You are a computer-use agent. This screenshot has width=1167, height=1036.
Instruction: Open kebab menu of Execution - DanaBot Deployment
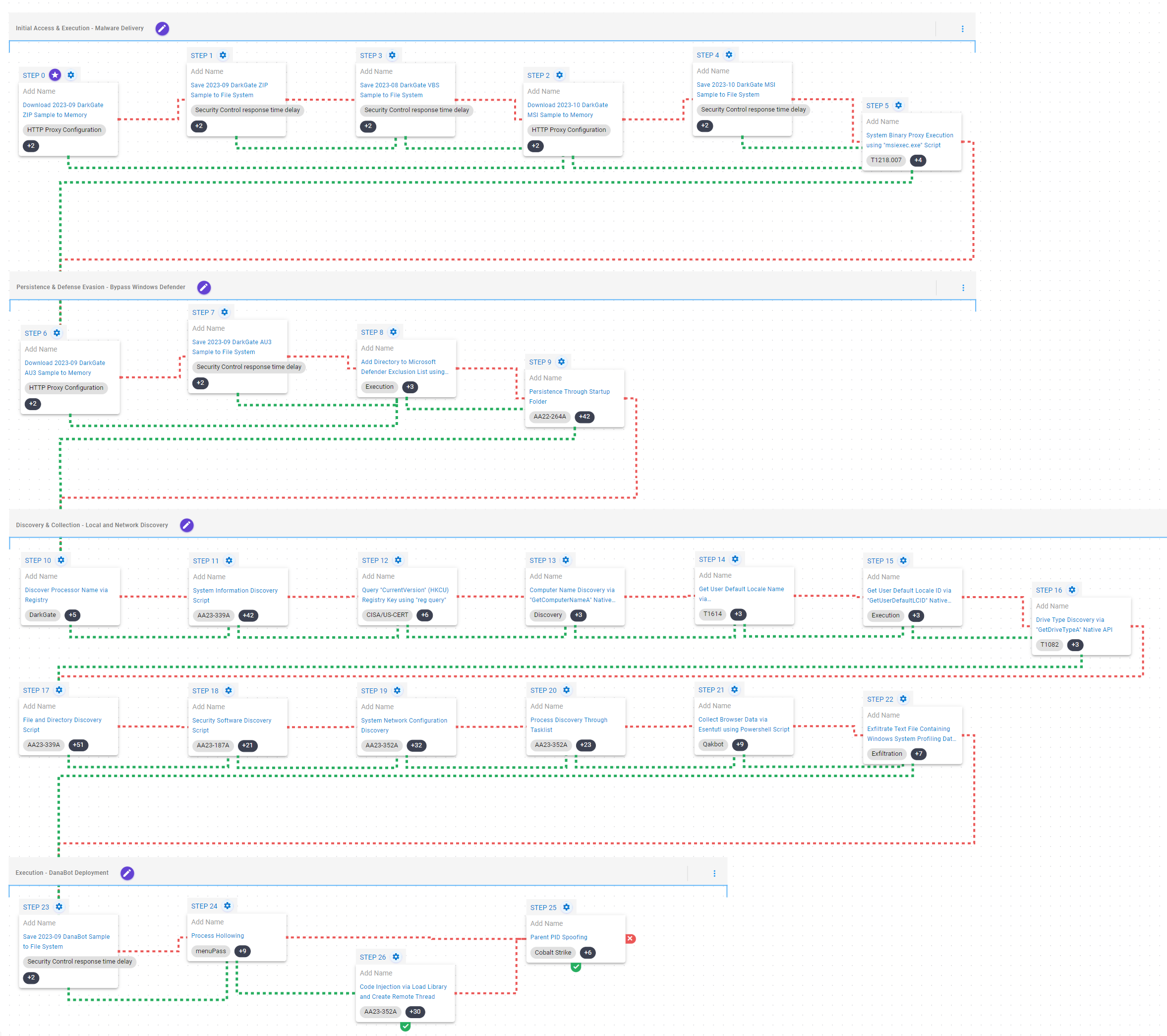coord(714,873)
